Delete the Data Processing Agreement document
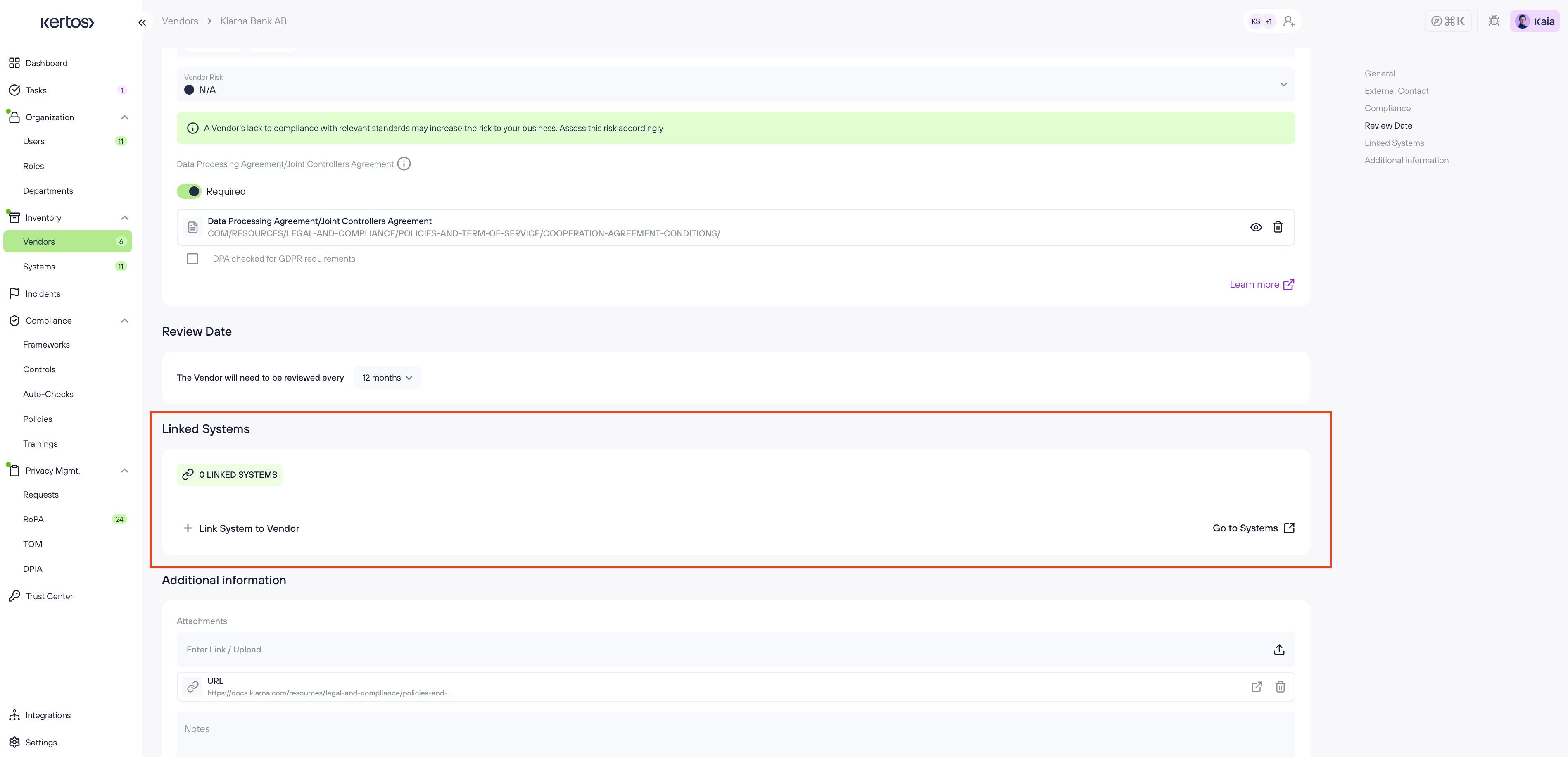The width and height of the screenshot is (1568, 757). pos(1278,227)
